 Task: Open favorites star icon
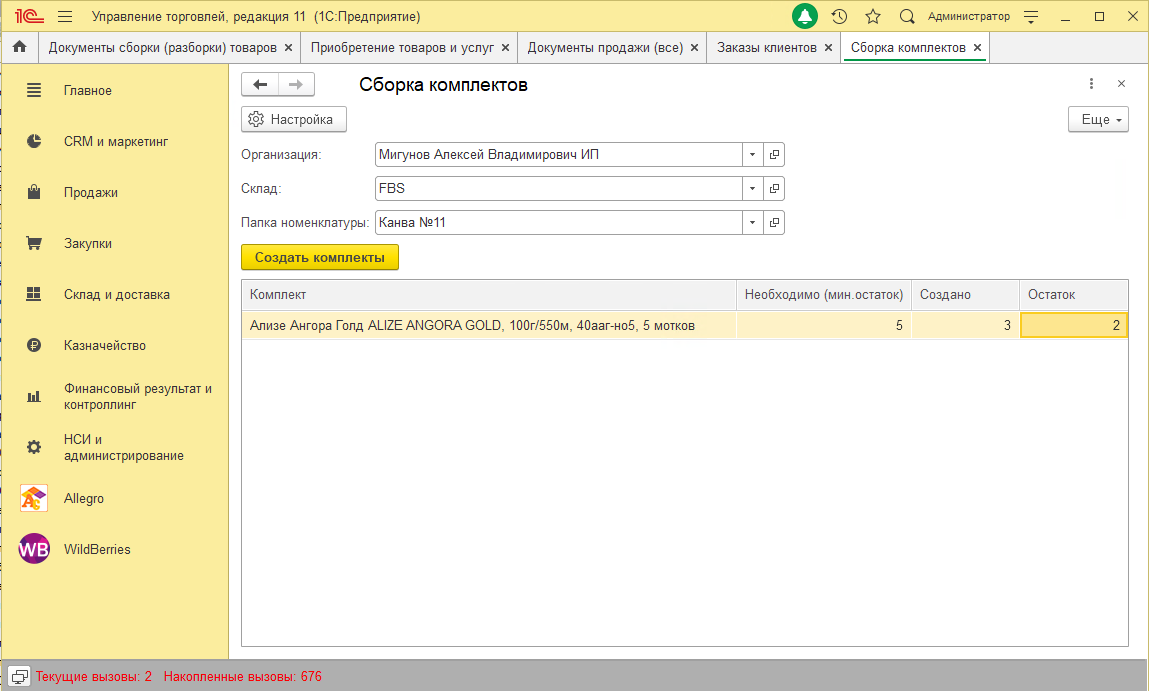tap(873, 16)
